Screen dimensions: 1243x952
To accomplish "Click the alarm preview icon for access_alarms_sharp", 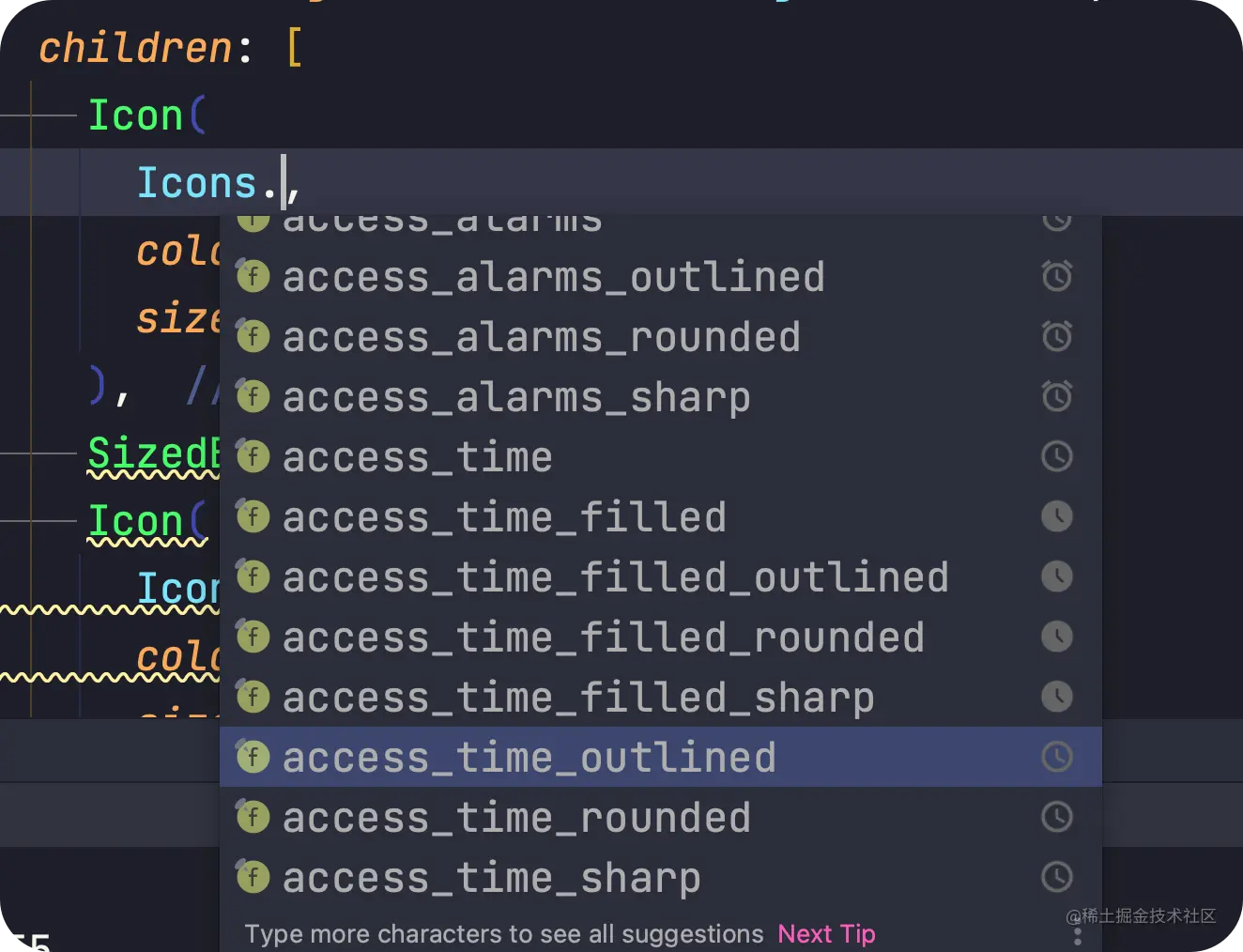I will 1057,396.
